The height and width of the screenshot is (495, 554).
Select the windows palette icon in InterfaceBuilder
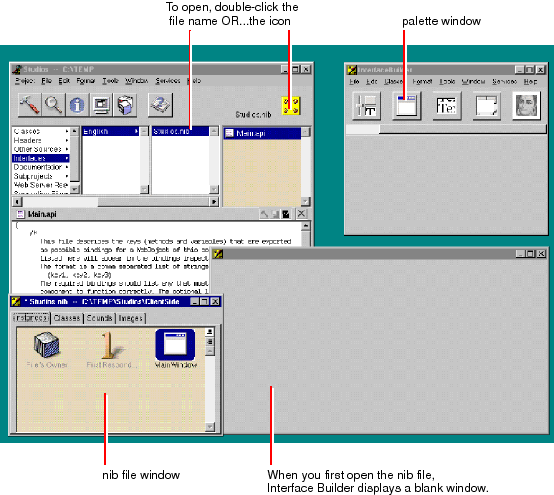point(406,105)
